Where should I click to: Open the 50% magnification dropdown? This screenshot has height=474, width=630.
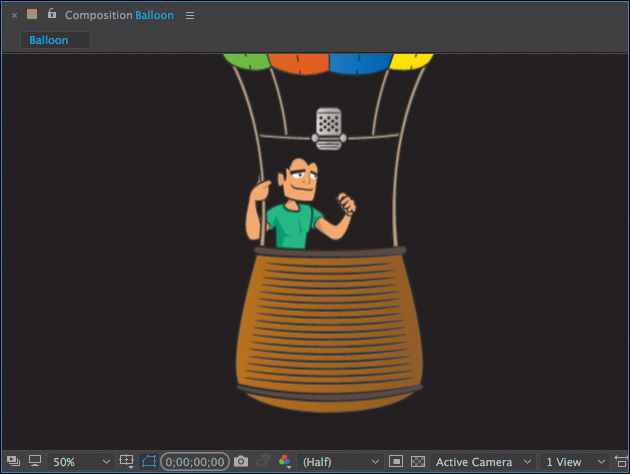(81, 462)
